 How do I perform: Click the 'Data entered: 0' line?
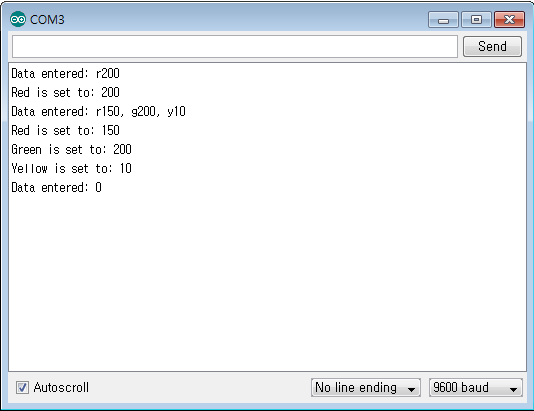[x=57, y=188]
